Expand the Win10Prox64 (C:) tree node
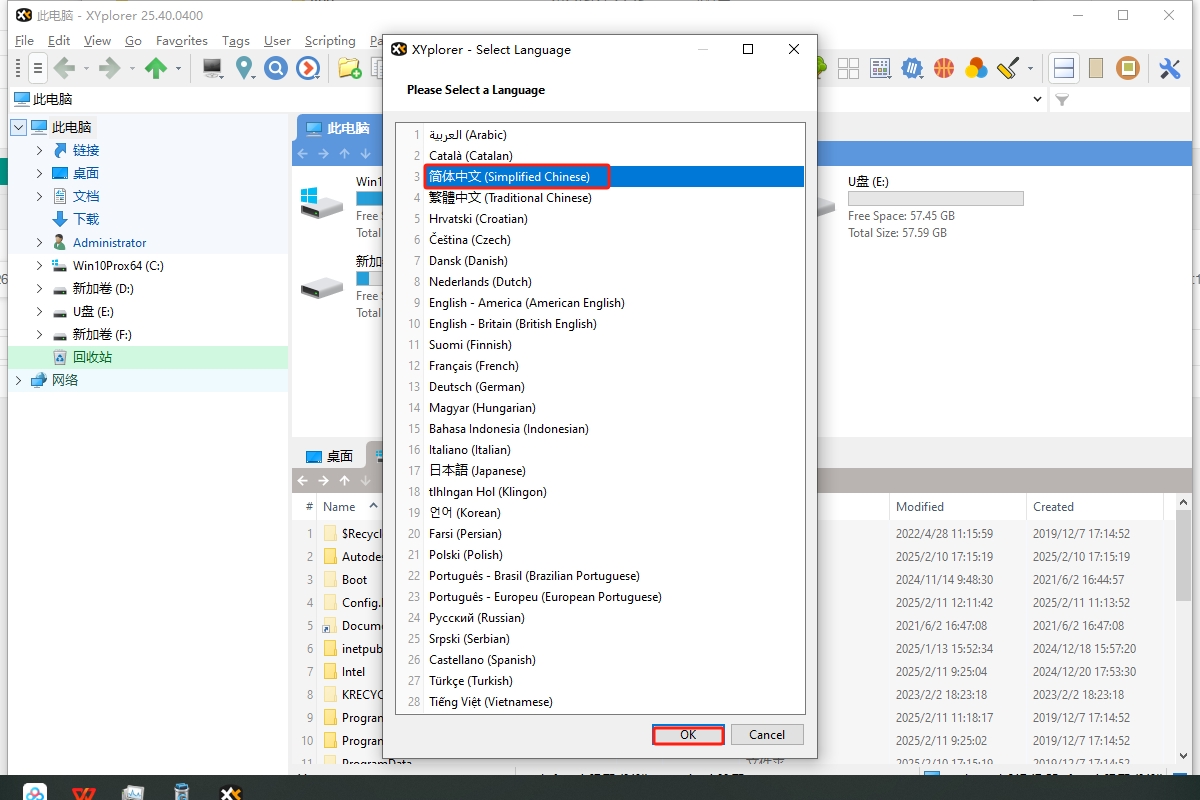Image resolution: width=1200 pixels, height=800 pixels. tap(40, 265)
